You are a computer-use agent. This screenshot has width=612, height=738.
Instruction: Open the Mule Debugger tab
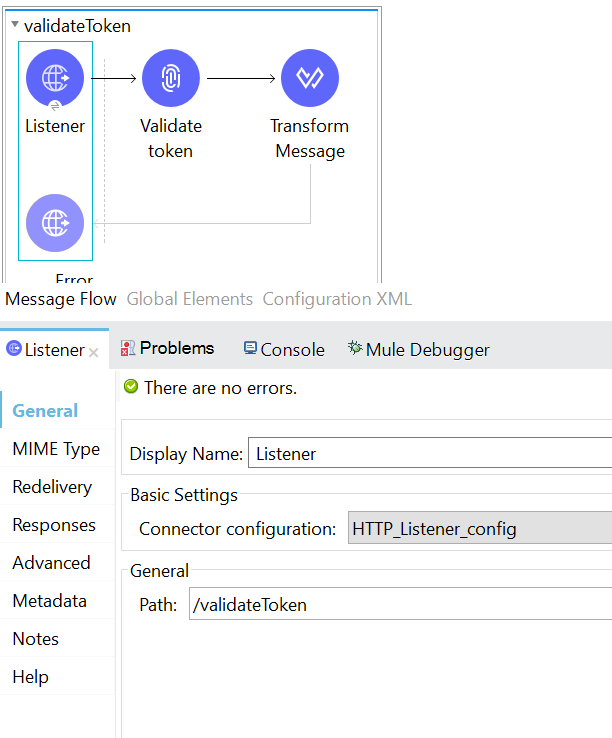coord(419,349)
